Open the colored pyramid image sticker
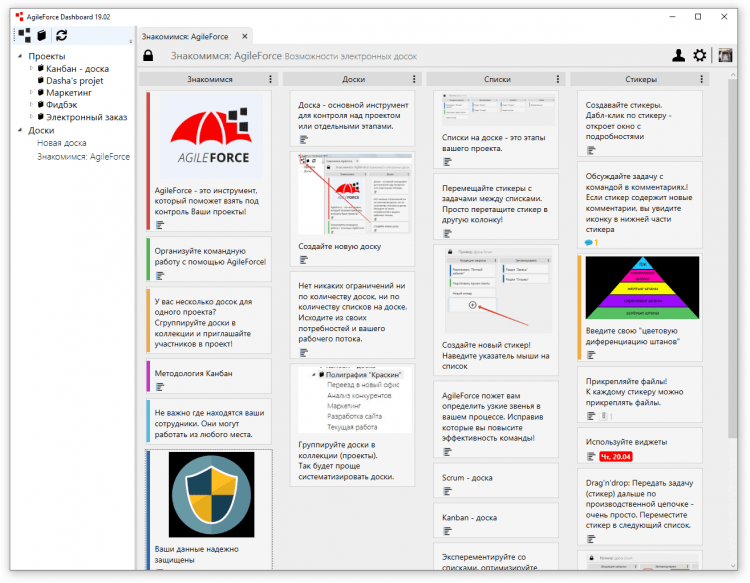 tap(642, 288)
